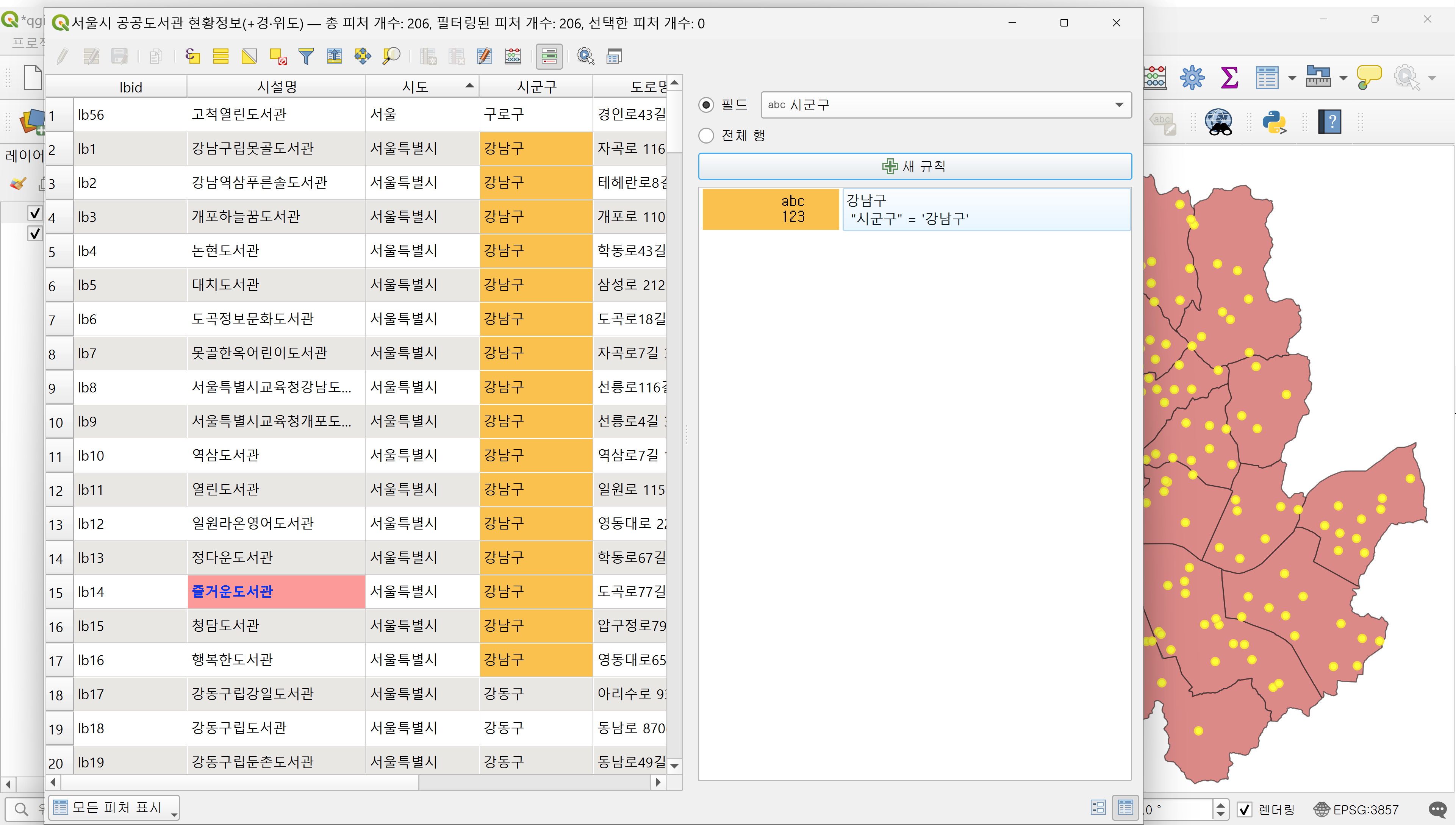Click the orange 강남구 rule swatch
This screenshot has width=1456, height=825.
click(x=770, y=209)
